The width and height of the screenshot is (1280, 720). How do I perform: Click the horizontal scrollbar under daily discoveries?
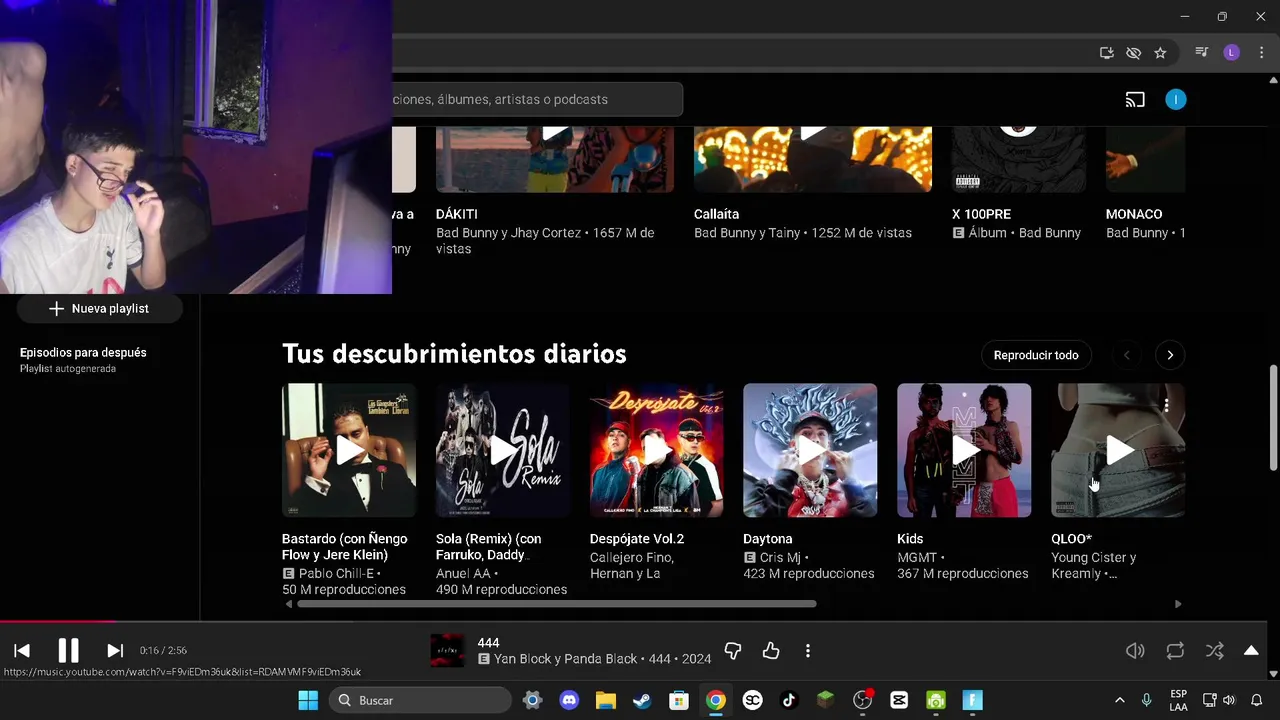click(x=557, y=604)
